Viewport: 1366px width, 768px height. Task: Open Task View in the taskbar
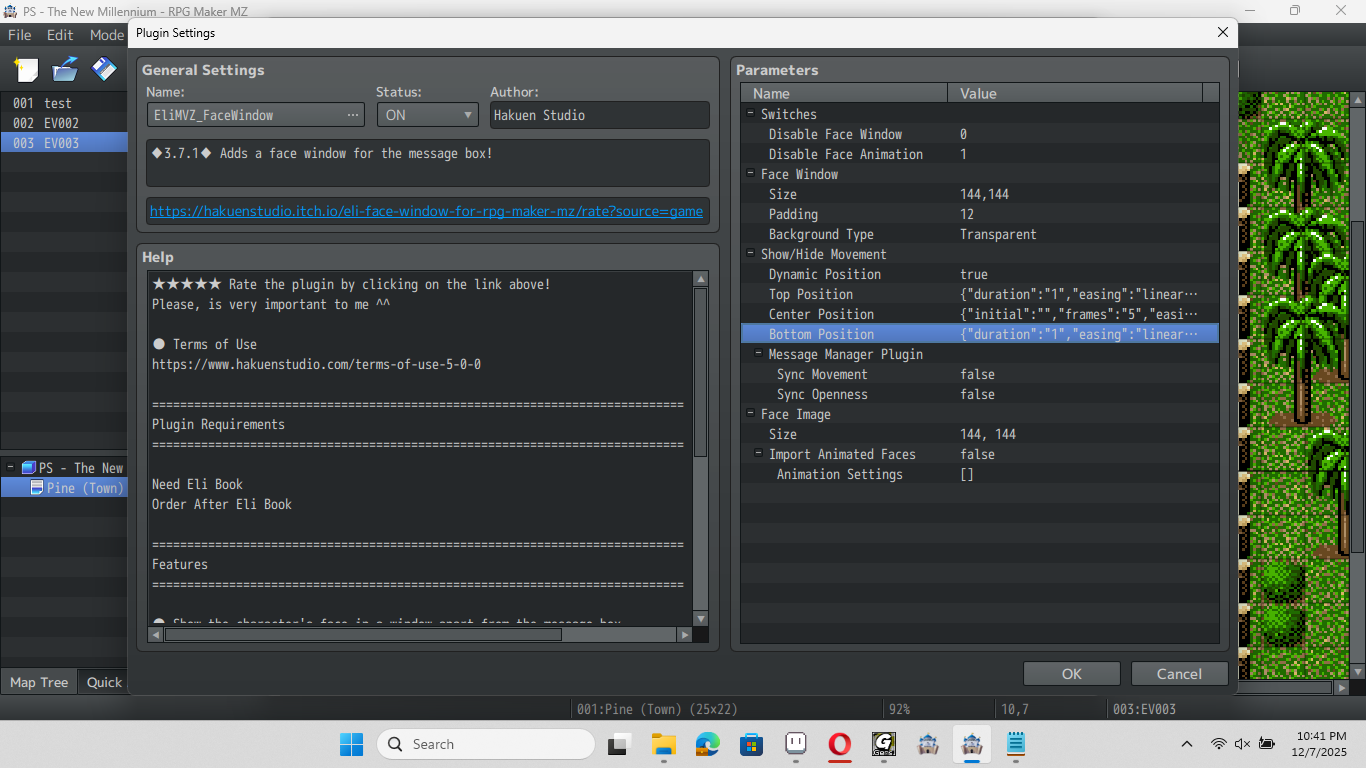[619, 744]
